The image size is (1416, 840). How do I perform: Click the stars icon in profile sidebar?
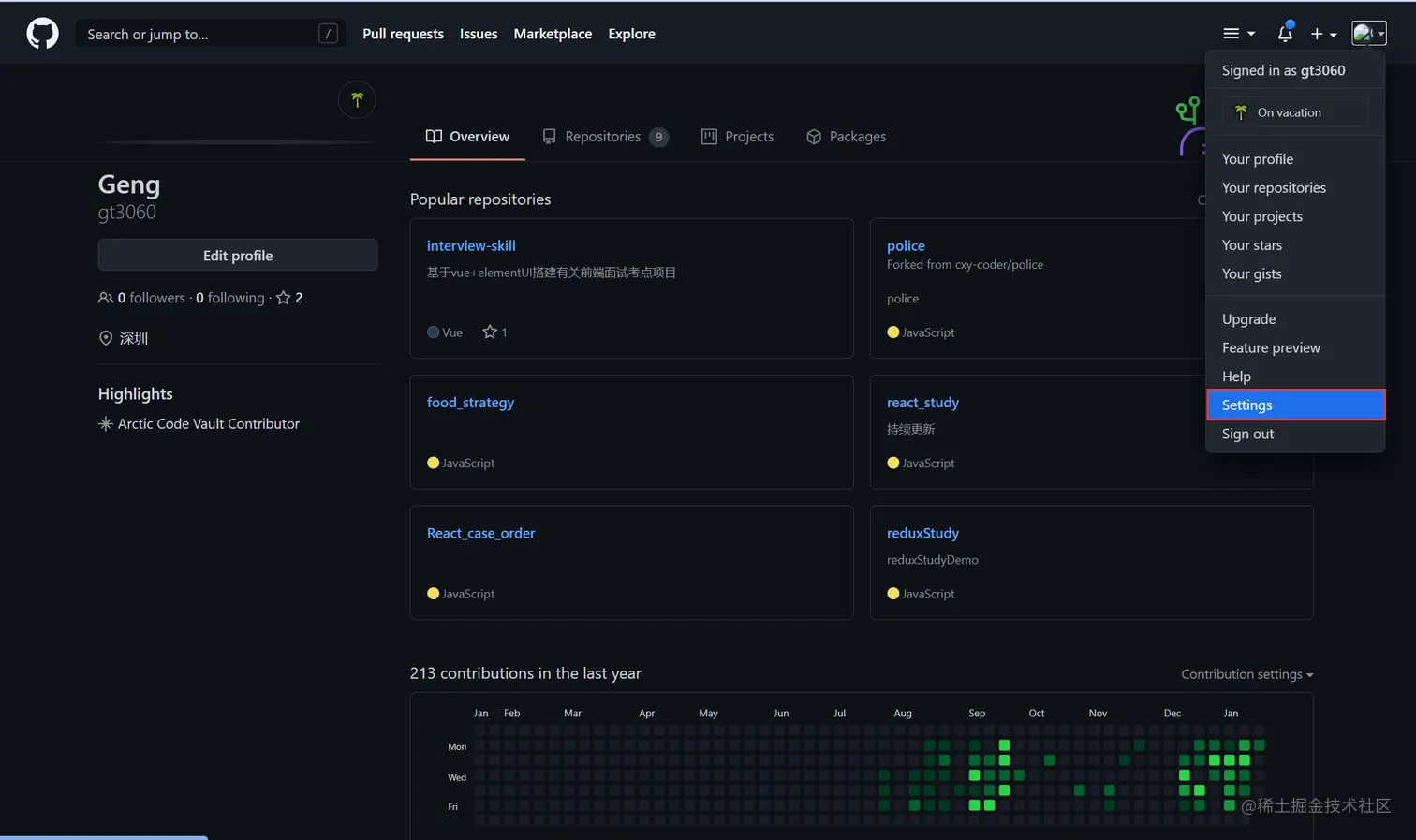point(283,298)
